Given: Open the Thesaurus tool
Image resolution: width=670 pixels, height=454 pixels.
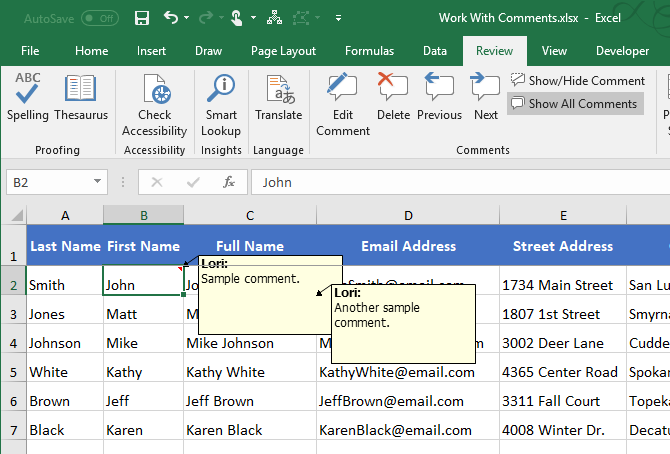Looking at the screenshot, I should (x=81, y=98).
